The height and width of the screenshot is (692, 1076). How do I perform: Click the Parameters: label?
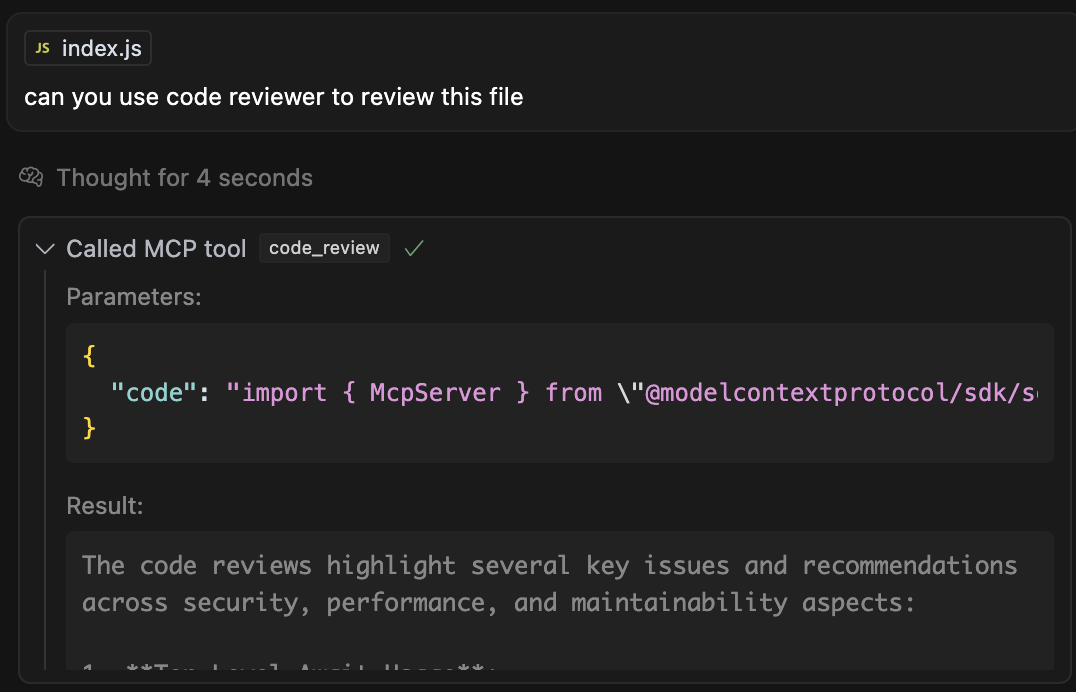[x=134, y=297]
